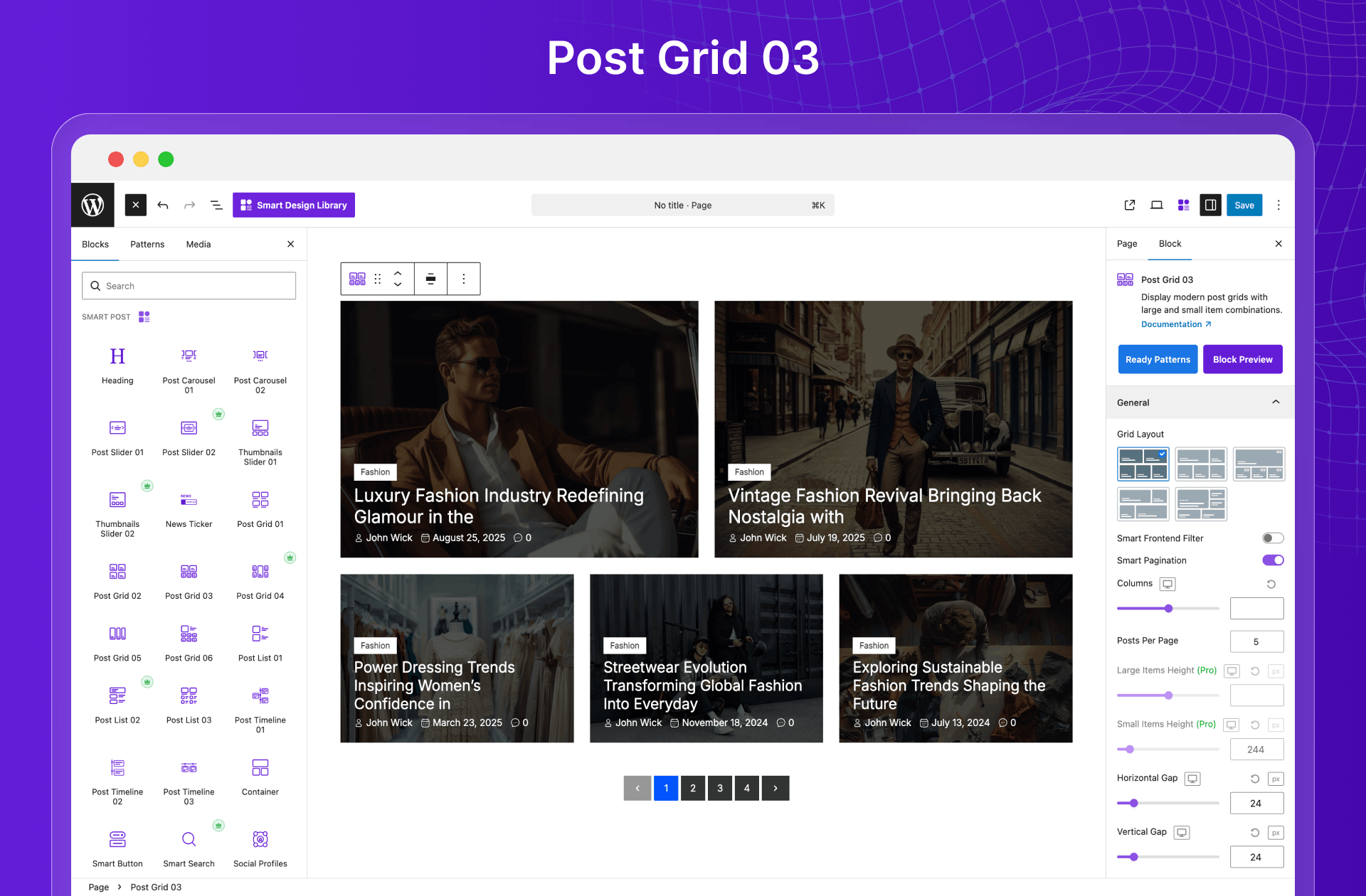Toggle the settings sidebar panel icon
Image resolution: width=1366 pixels, height=896 pixels.
pyautogui.click(x=1210, y=205)
